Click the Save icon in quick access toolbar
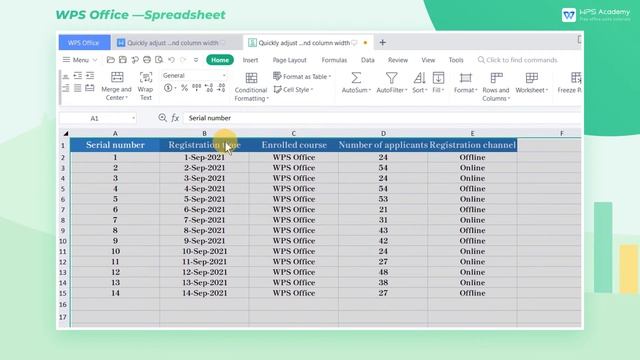640x360 pixels. [x=122, y=60]
